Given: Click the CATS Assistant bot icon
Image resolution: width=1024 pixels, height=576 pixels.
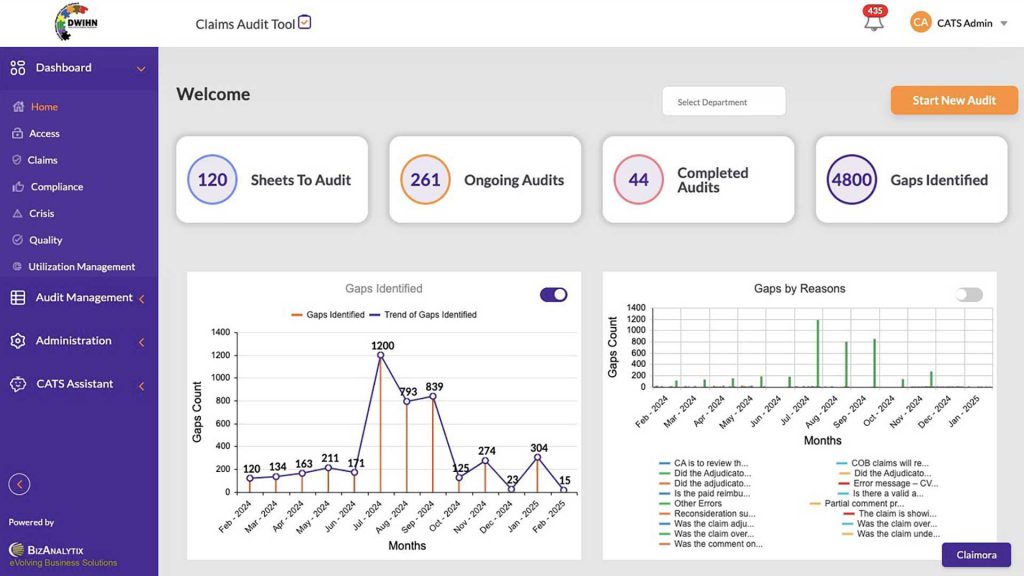Looking at the screenshot, I should point(17,384).
